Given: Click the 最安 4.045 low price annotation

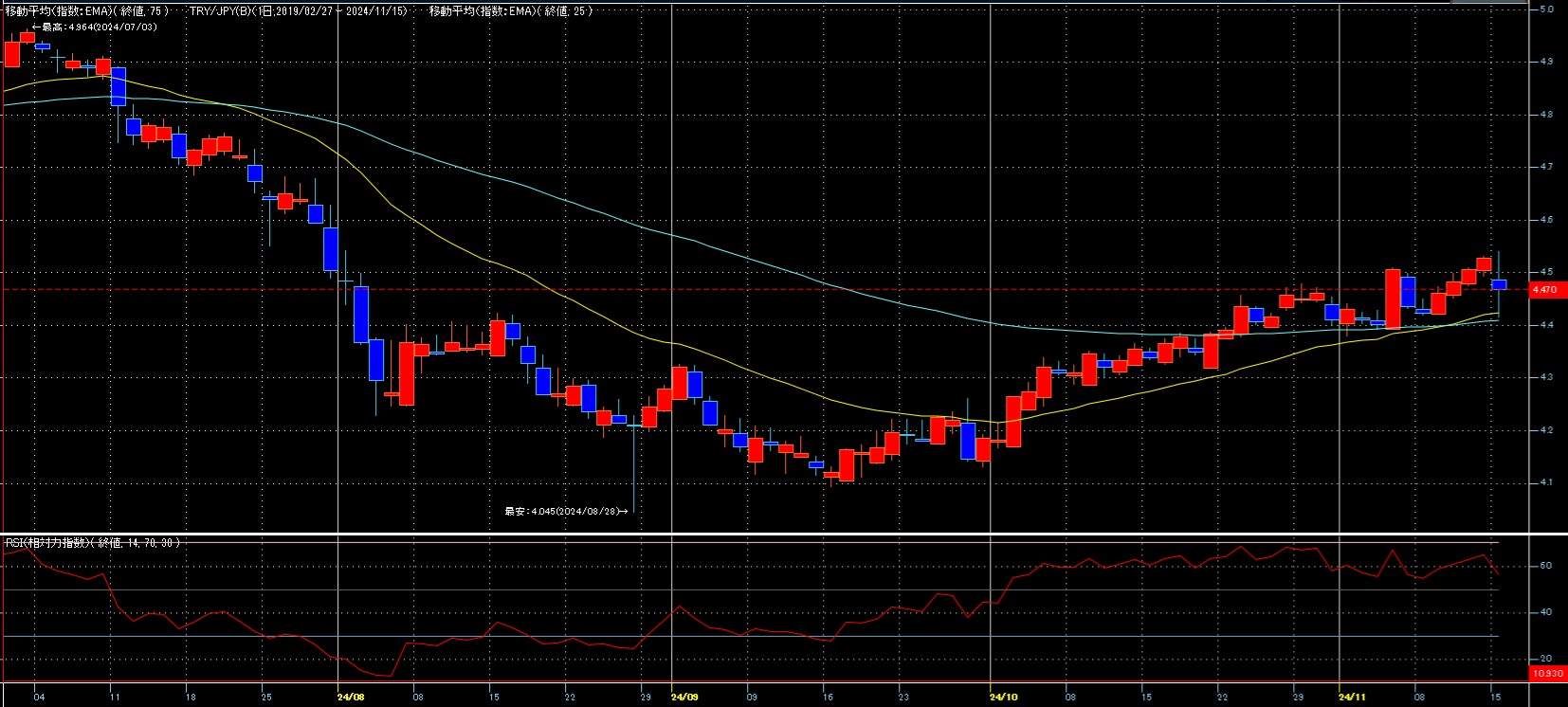Looking at the screenshot, I should pyautogui.click(x=566, y=512).
